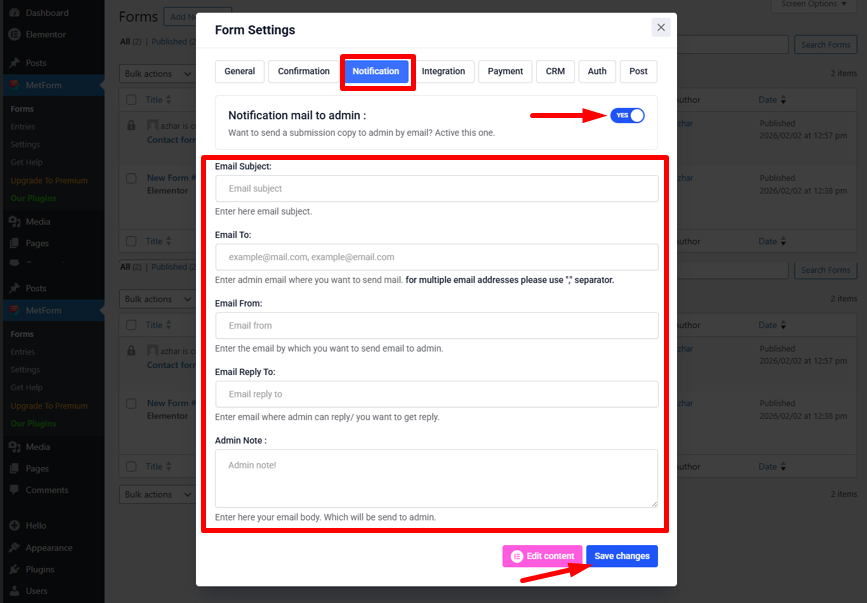Click inside the Email To field
The image size is (867, 603).
pos(436,257)
